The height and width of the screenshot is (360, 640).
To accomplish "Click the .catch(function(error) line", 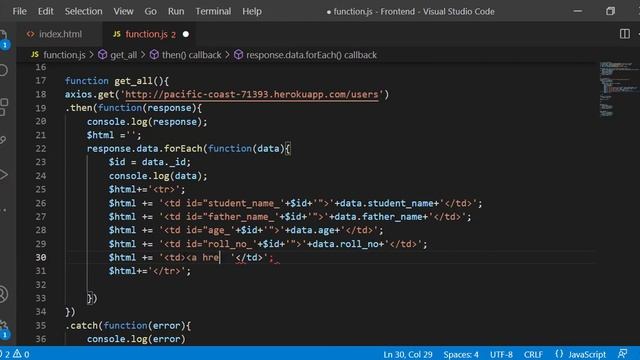I will pos(128,326).
